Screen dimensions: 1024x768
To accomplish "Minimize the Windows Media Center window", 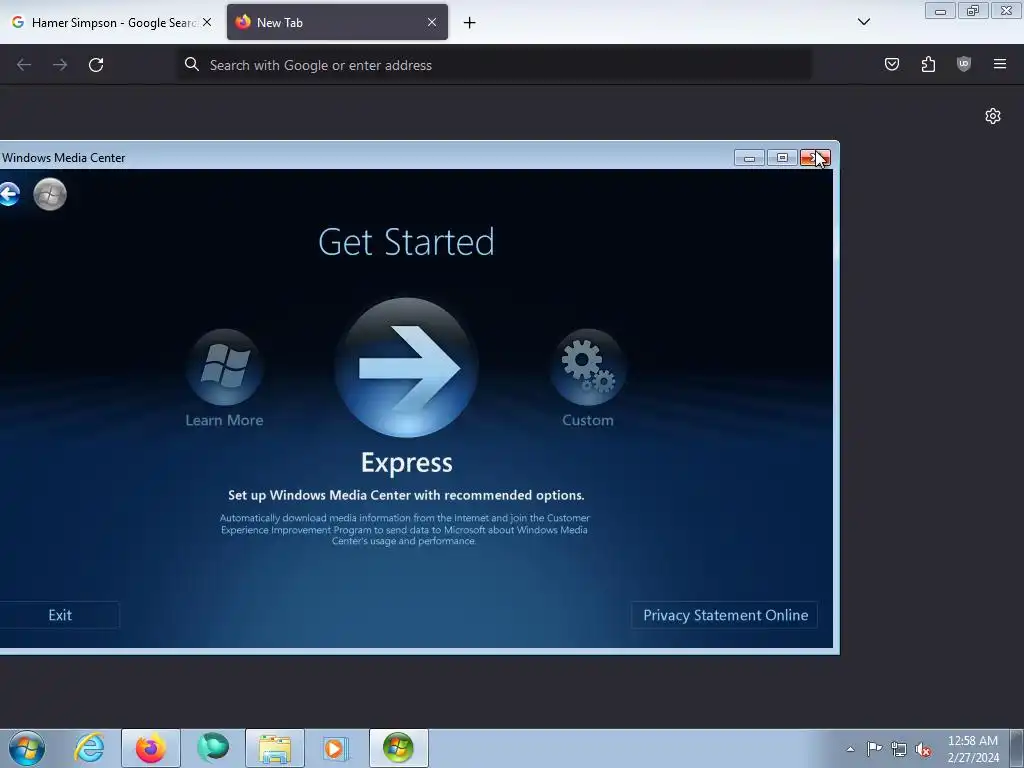I will click(749, 158).
